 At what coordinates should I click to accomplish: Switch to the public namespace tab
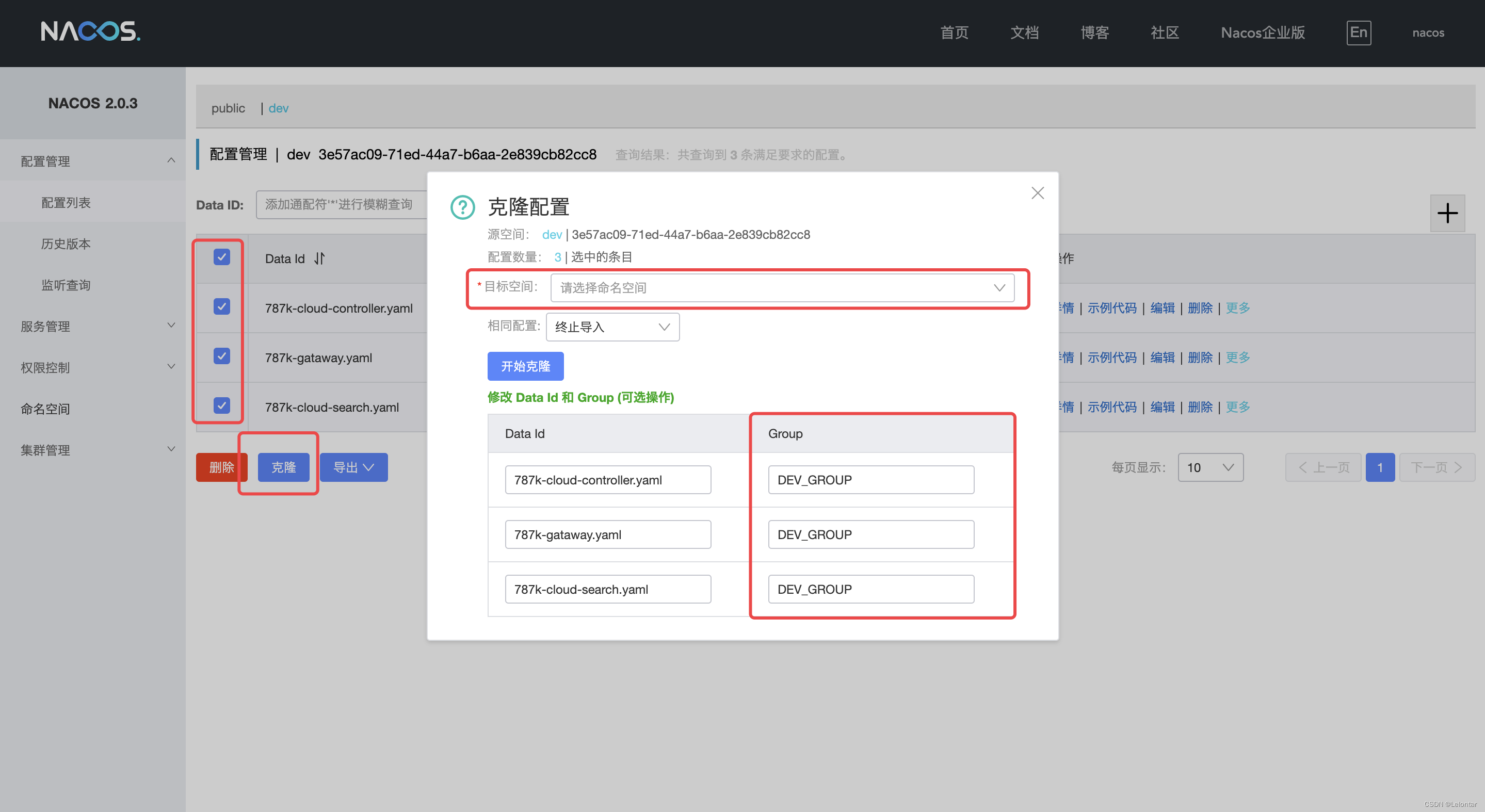tap(228, 108)
